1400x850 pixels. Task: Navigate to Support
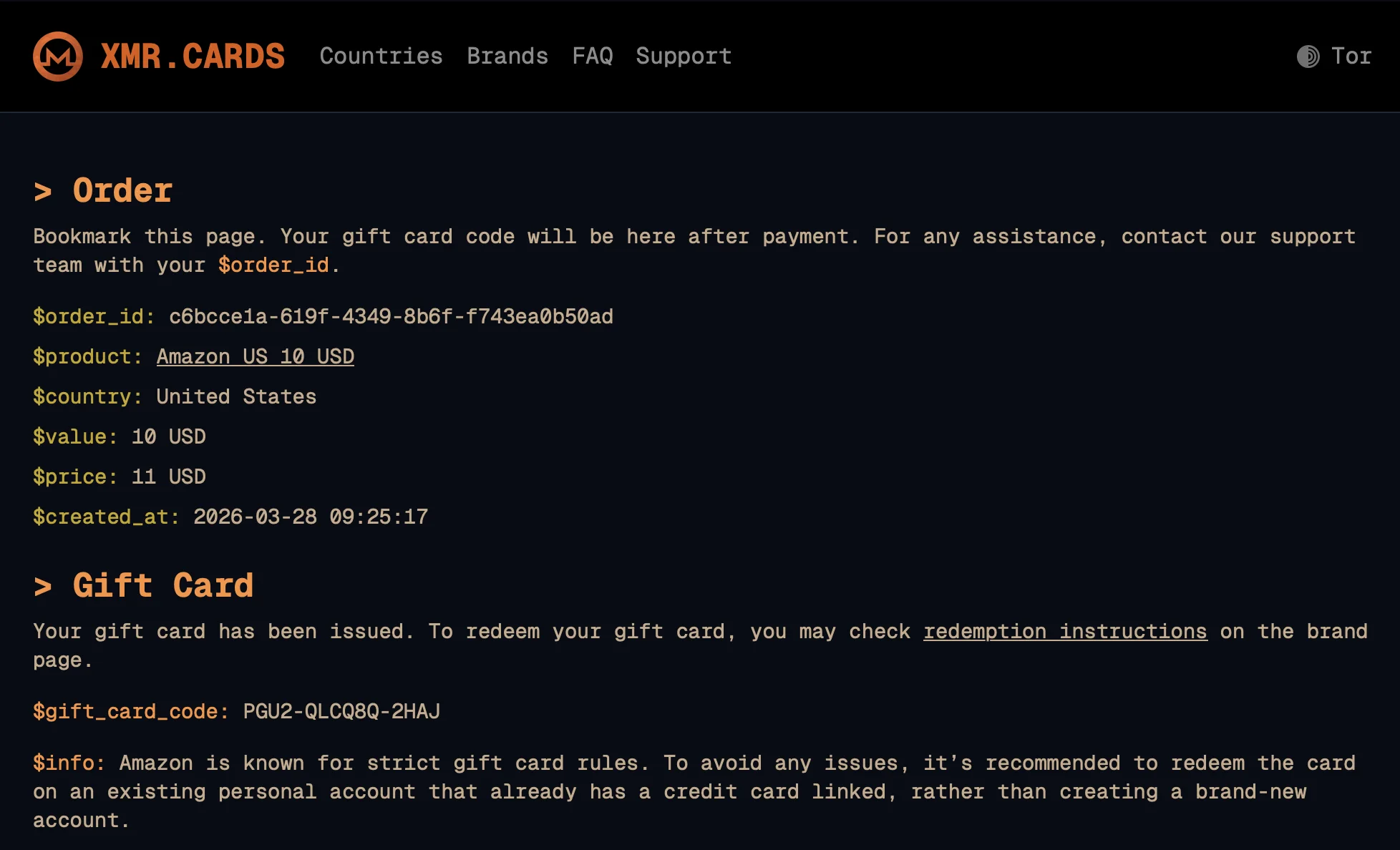[684, 56]
